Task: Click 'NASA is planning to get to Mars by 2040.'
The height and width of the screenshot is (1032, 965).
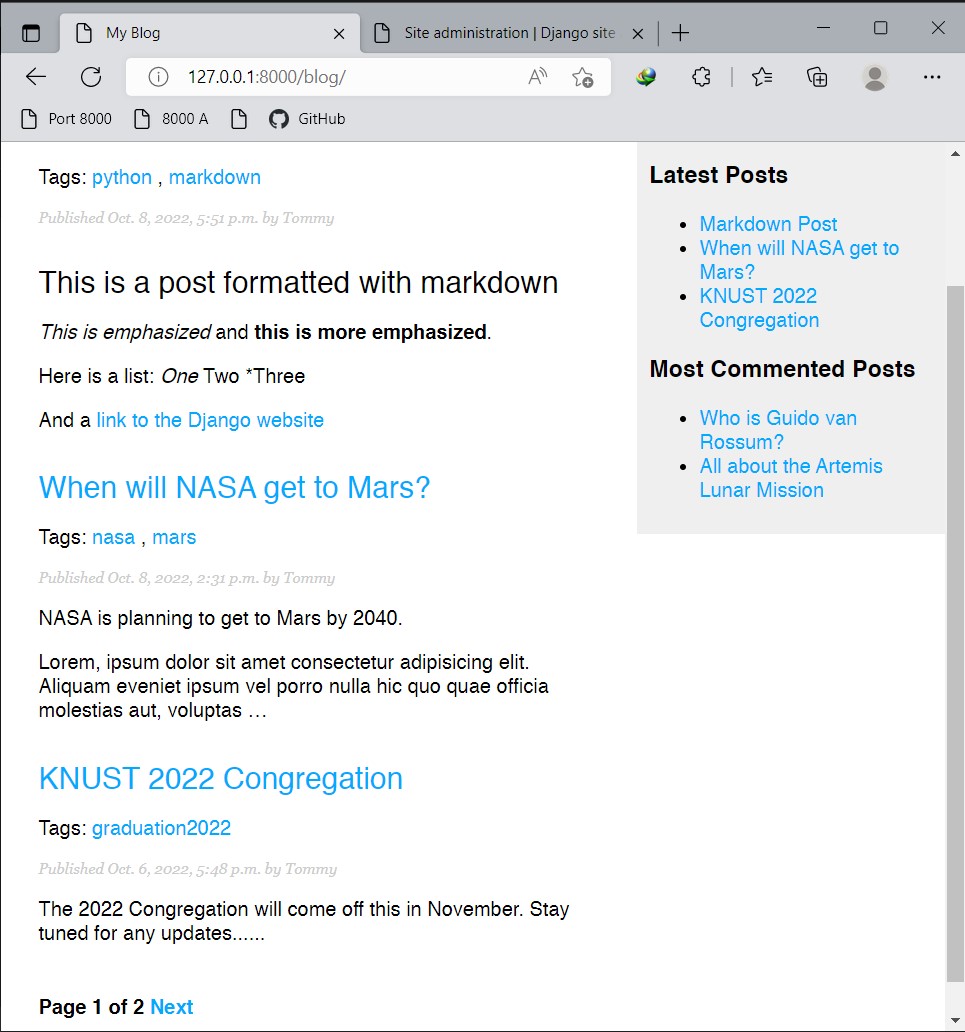Action: coord(221,618)
